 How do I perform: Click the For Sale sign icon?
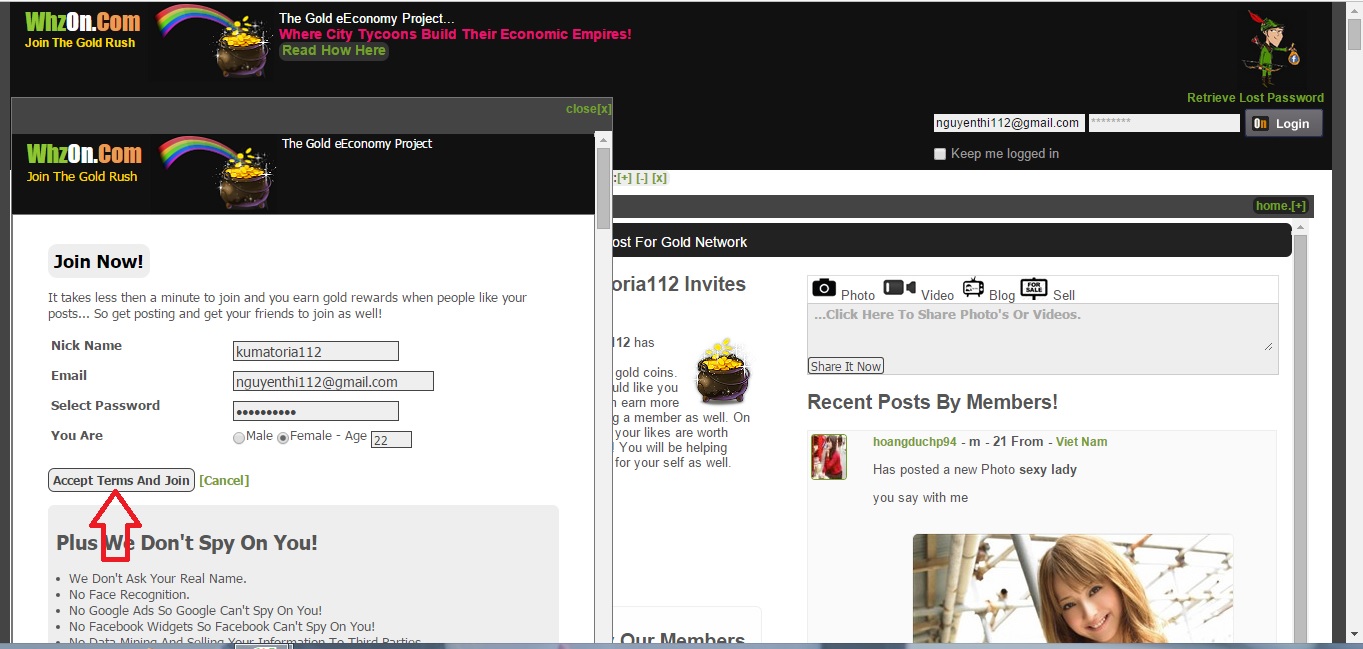1034,288
